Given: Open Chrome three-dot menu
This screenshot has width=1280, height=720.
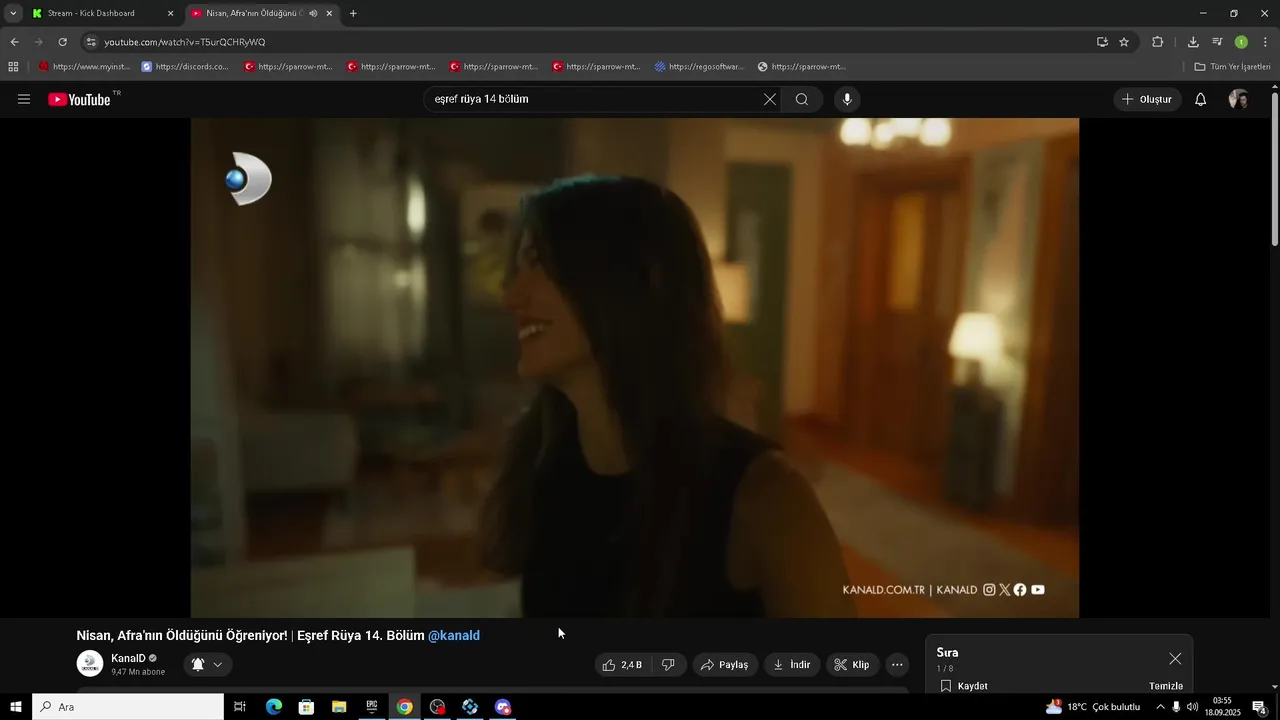Looking at the screenshot, I should [x=1265, y=42].
